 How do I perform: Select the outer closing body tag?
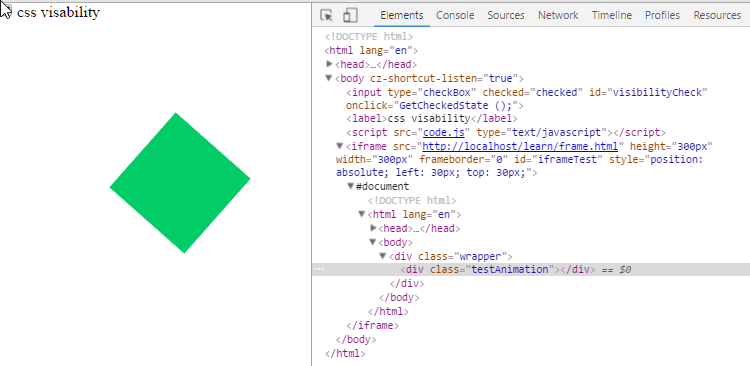point(356,339)
